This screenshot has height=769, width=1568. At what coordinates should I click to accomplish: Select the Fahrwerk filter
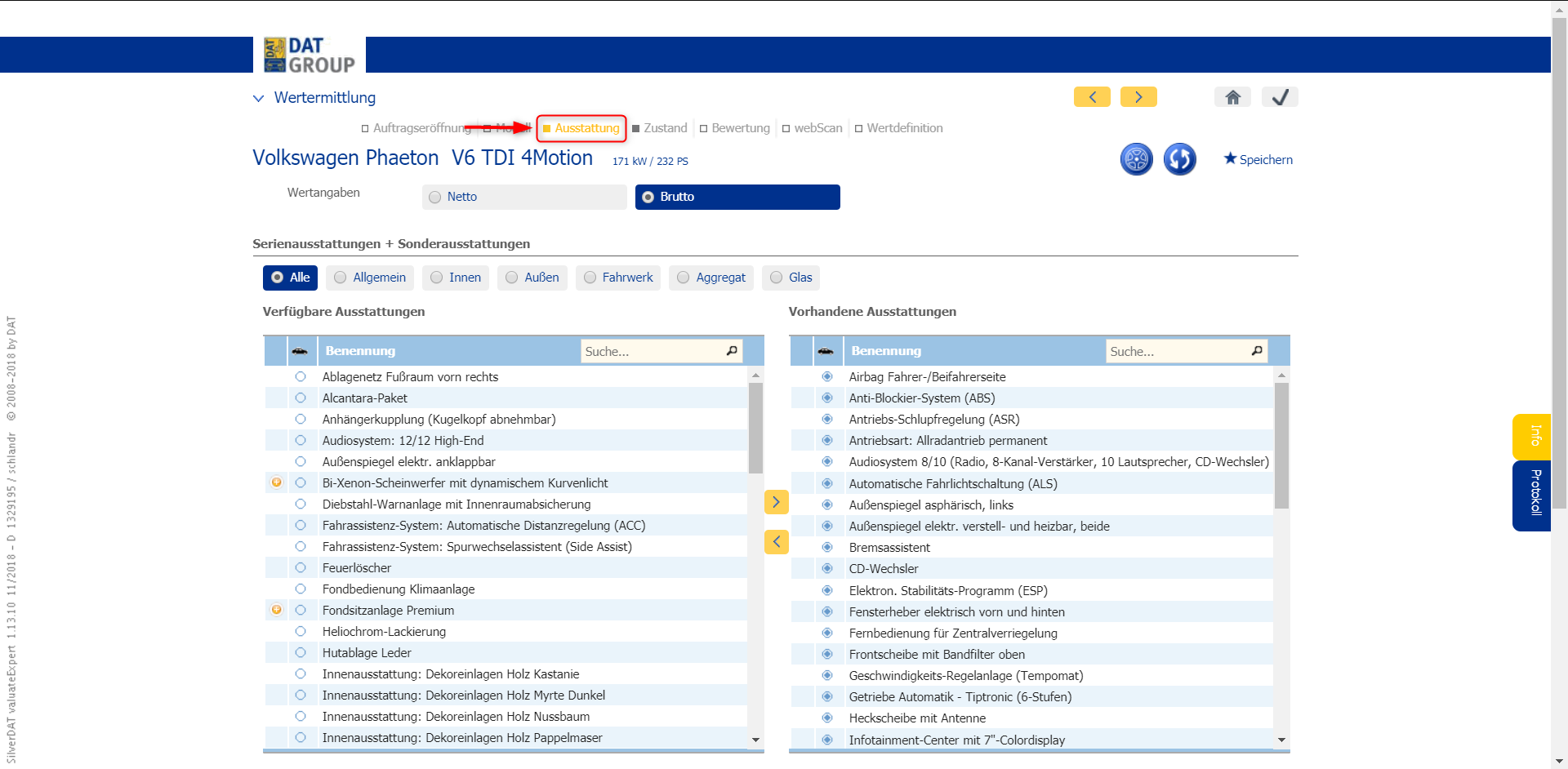point(618,278)
